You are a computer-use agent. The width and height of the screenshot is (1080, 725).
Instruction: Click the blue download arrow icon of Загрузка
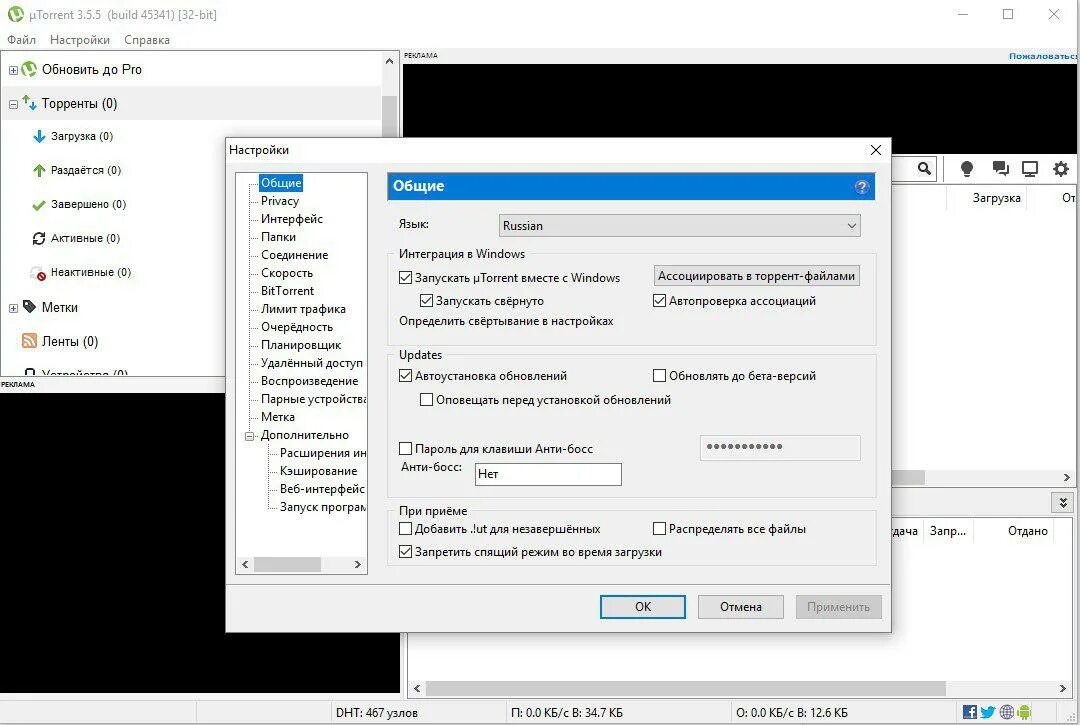click(x=39, y=136)
